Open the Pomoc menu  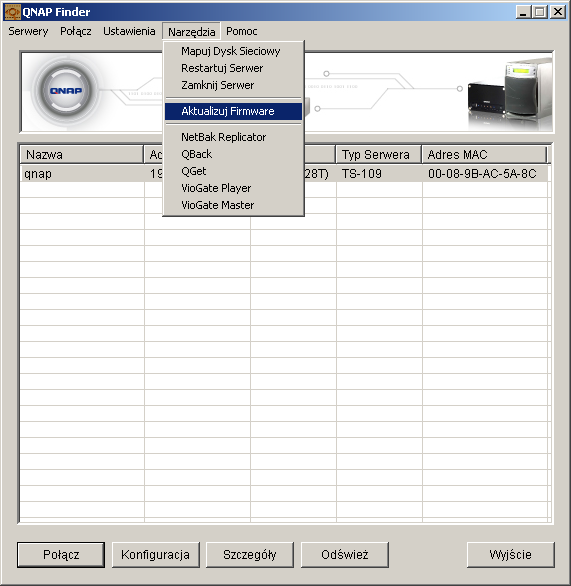tap(241, 31)
